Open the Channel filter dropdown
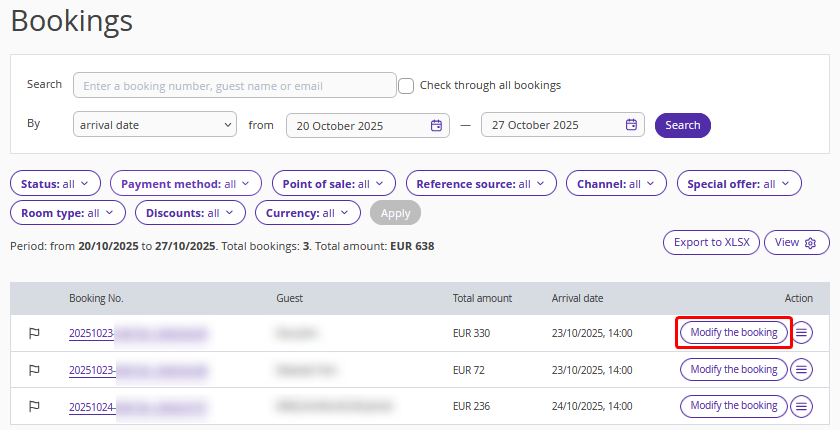The width and height of the screenshot is (840, 430). 616,184
